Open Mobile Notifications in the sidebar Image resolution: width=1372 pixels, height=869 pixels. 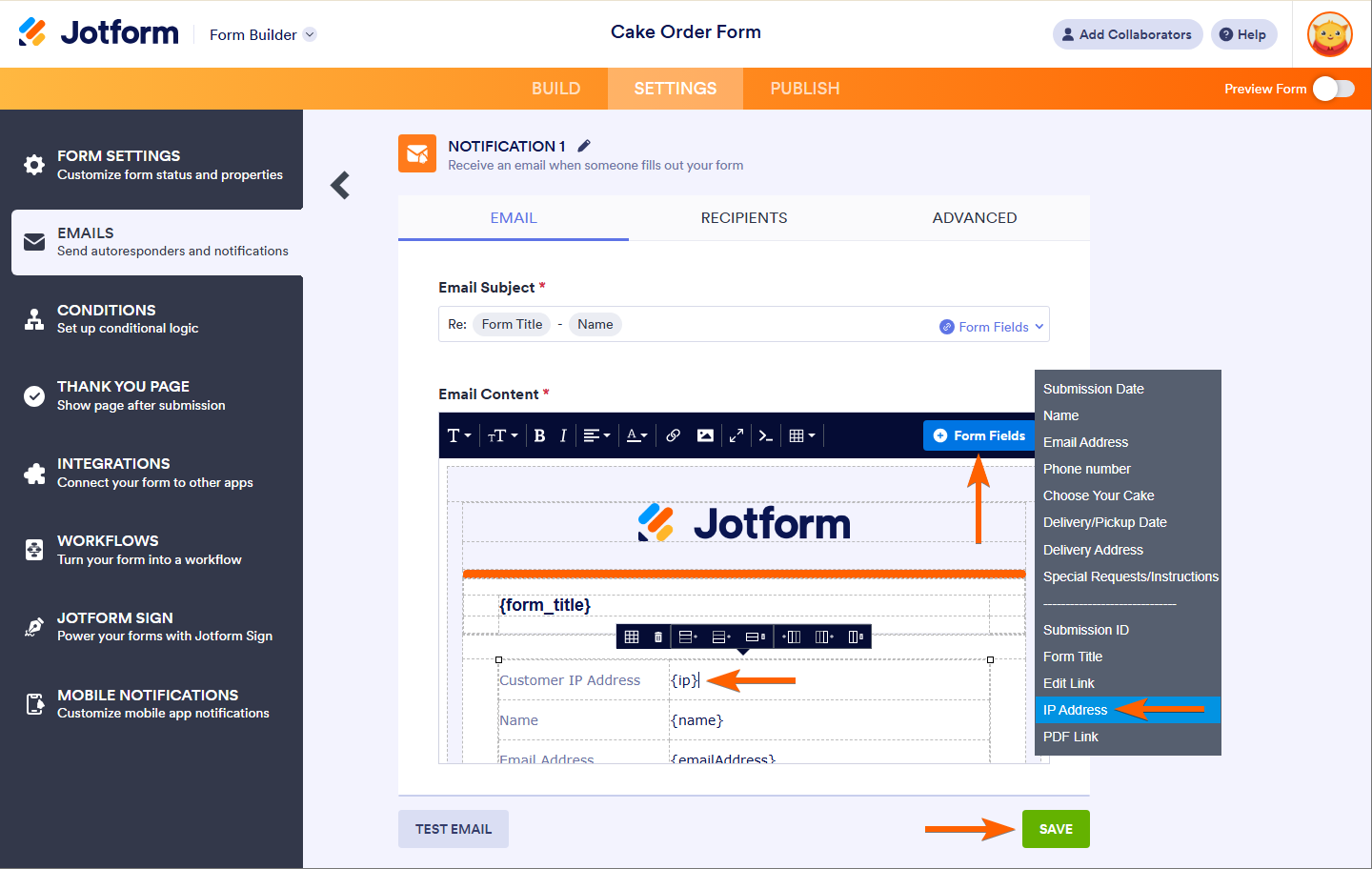click(x=151, y=704)
